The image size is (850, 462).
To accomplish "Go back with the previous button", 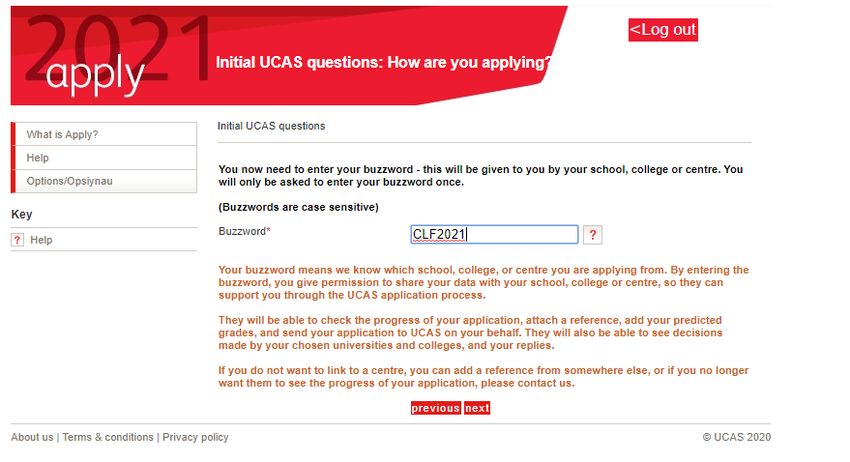I will point(435,408).
